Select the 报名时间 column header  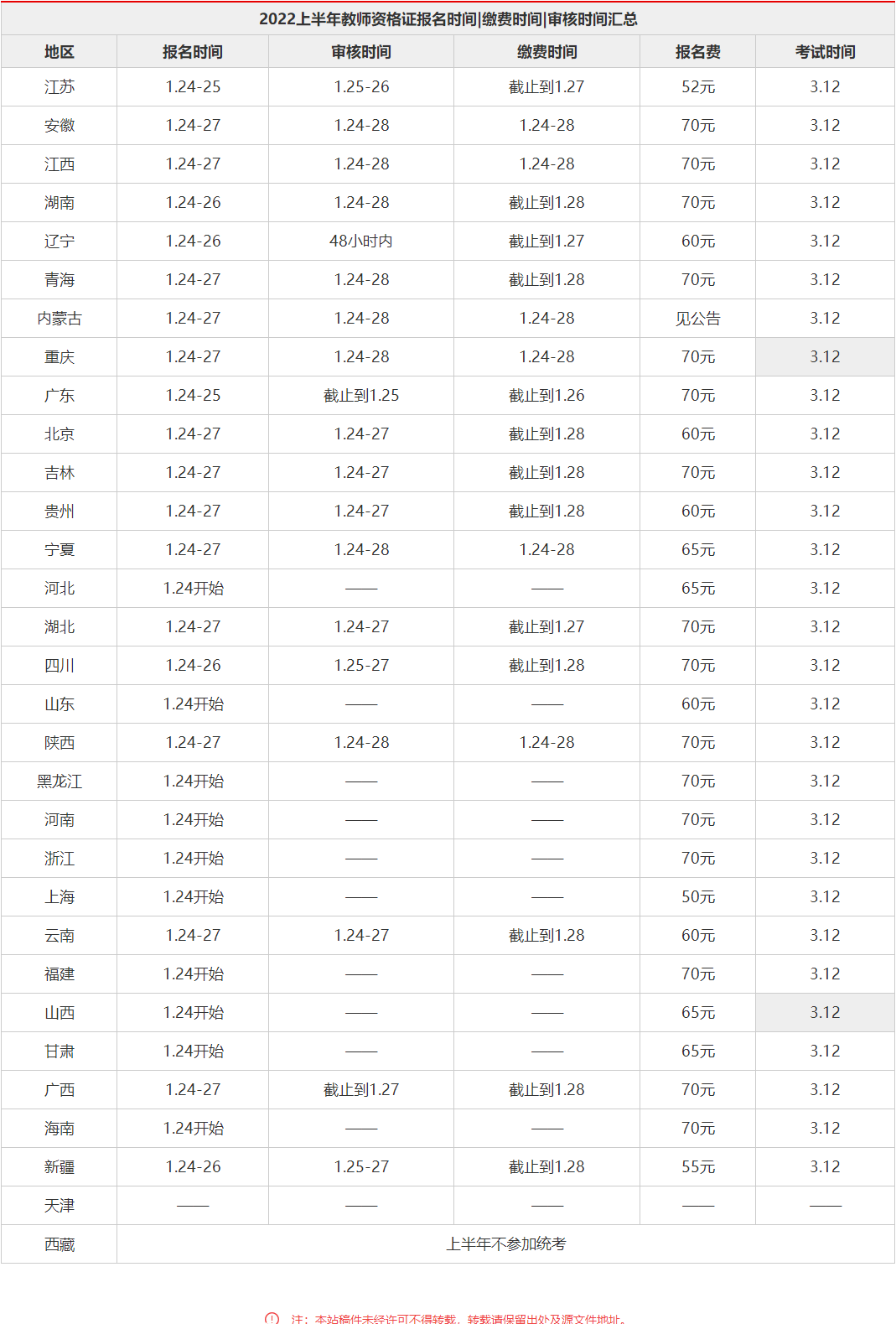193,52
